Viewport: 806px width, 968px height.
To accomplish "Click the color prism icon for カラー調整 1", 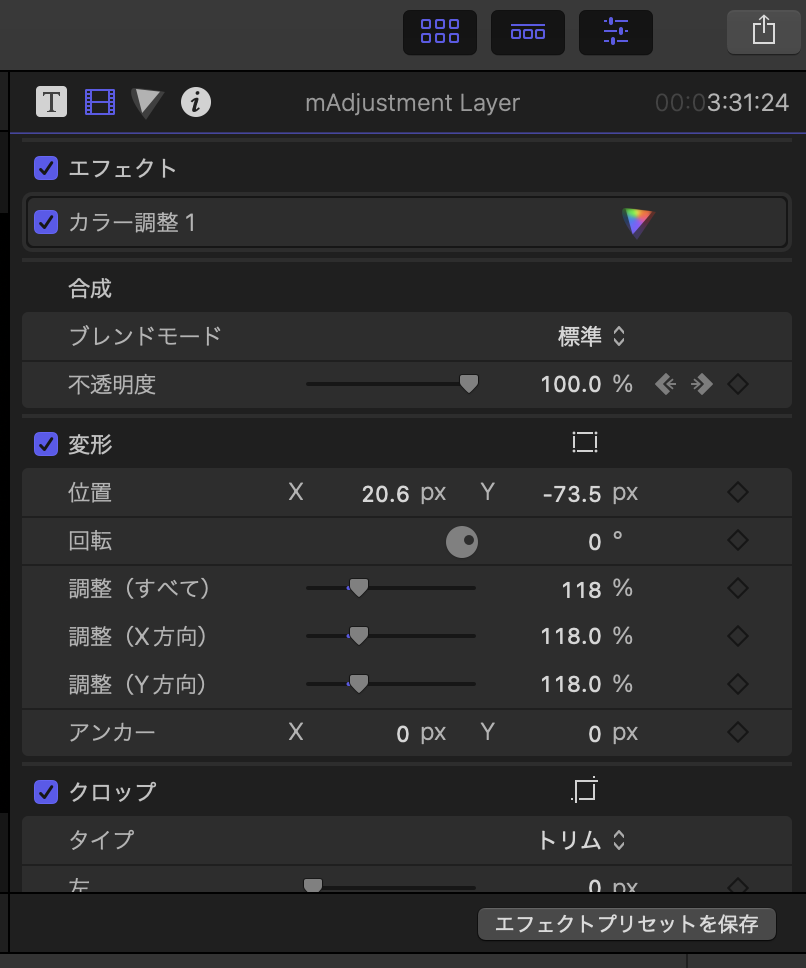I will (636, 222).
